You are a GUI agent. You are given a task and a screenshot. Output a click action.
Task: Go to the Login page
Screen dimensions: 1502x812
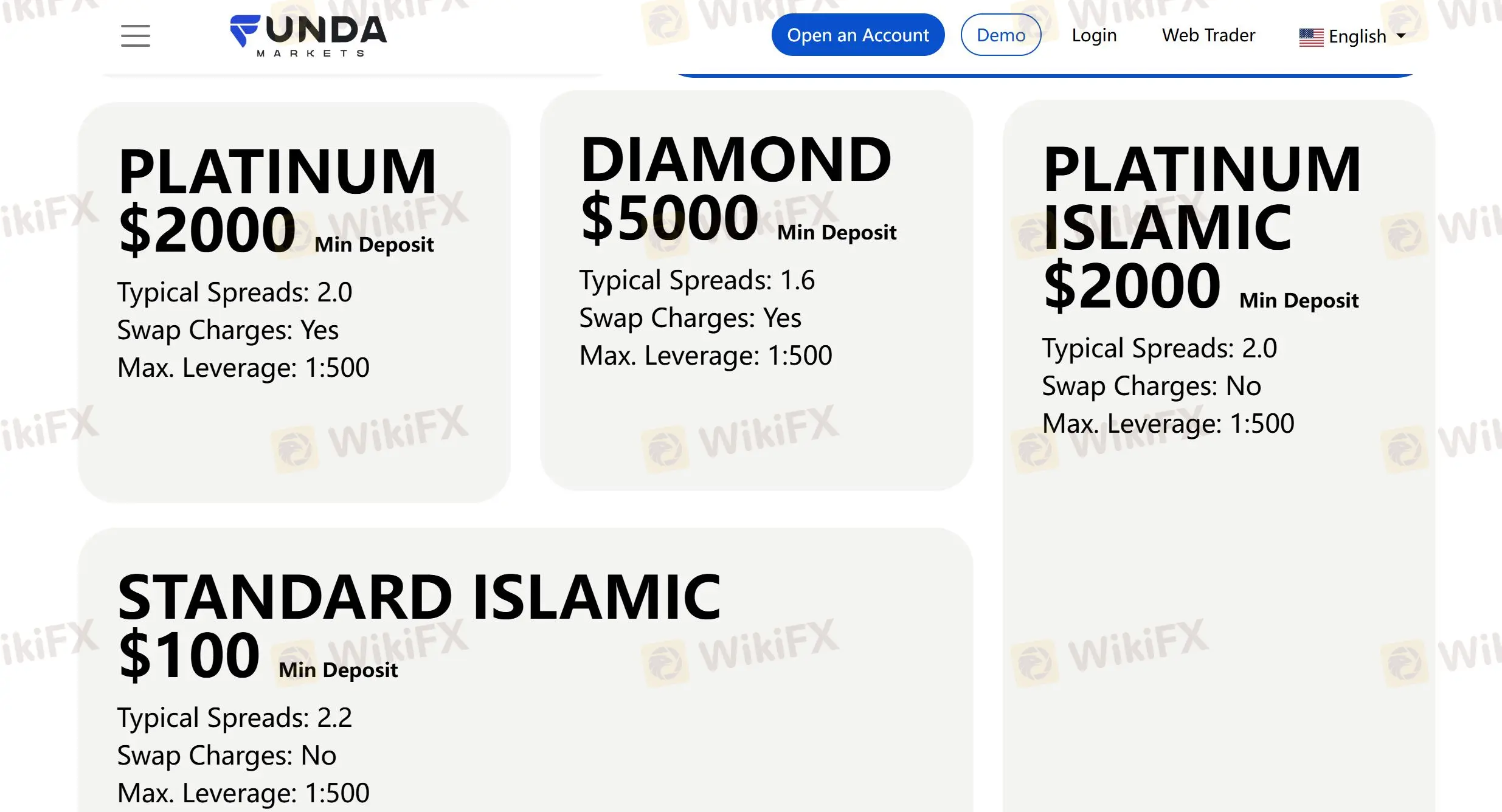[1093, 35]
